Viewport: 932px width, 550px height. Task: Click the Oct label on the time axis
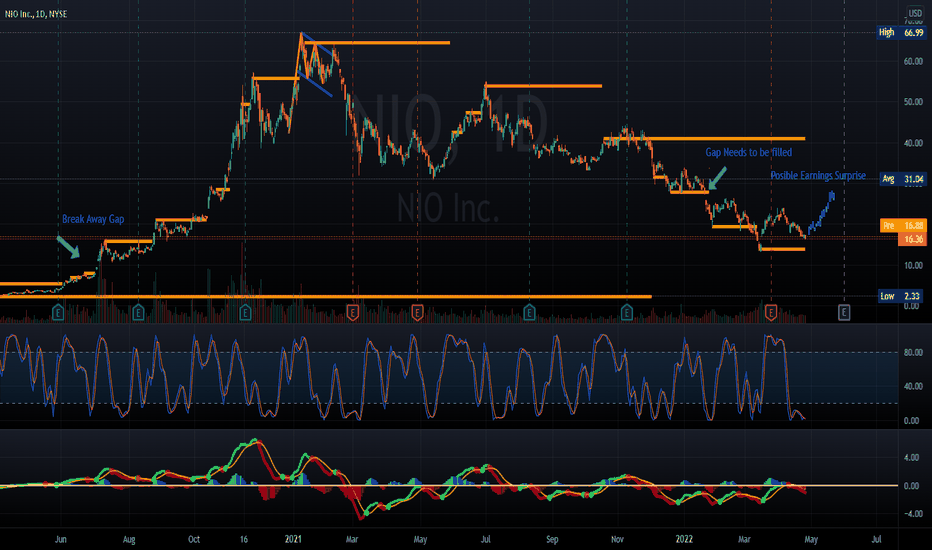[194, 539]
